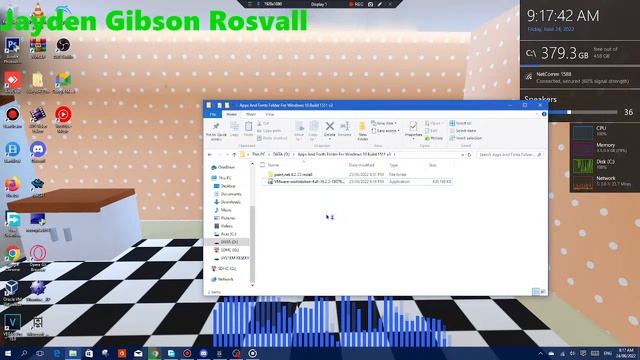Open the Delete button dropdown arrow

pyautogui.click(x=330, y=139)
